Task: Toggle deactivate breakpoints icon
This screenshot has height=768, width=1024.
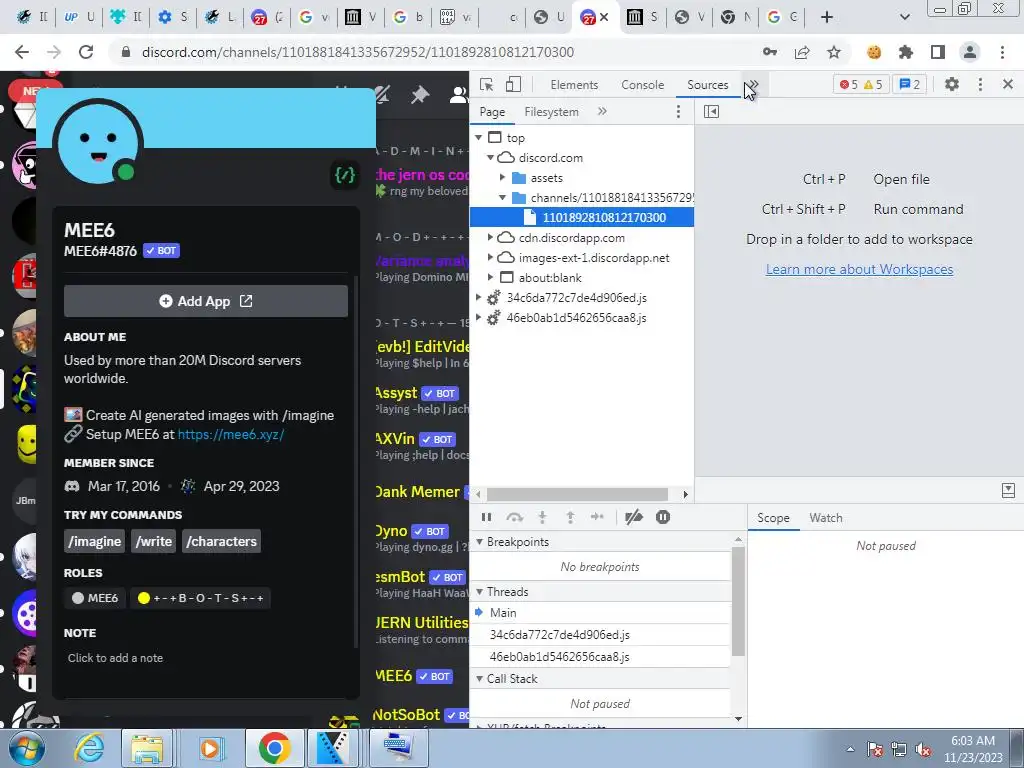Action: (633, 517)
